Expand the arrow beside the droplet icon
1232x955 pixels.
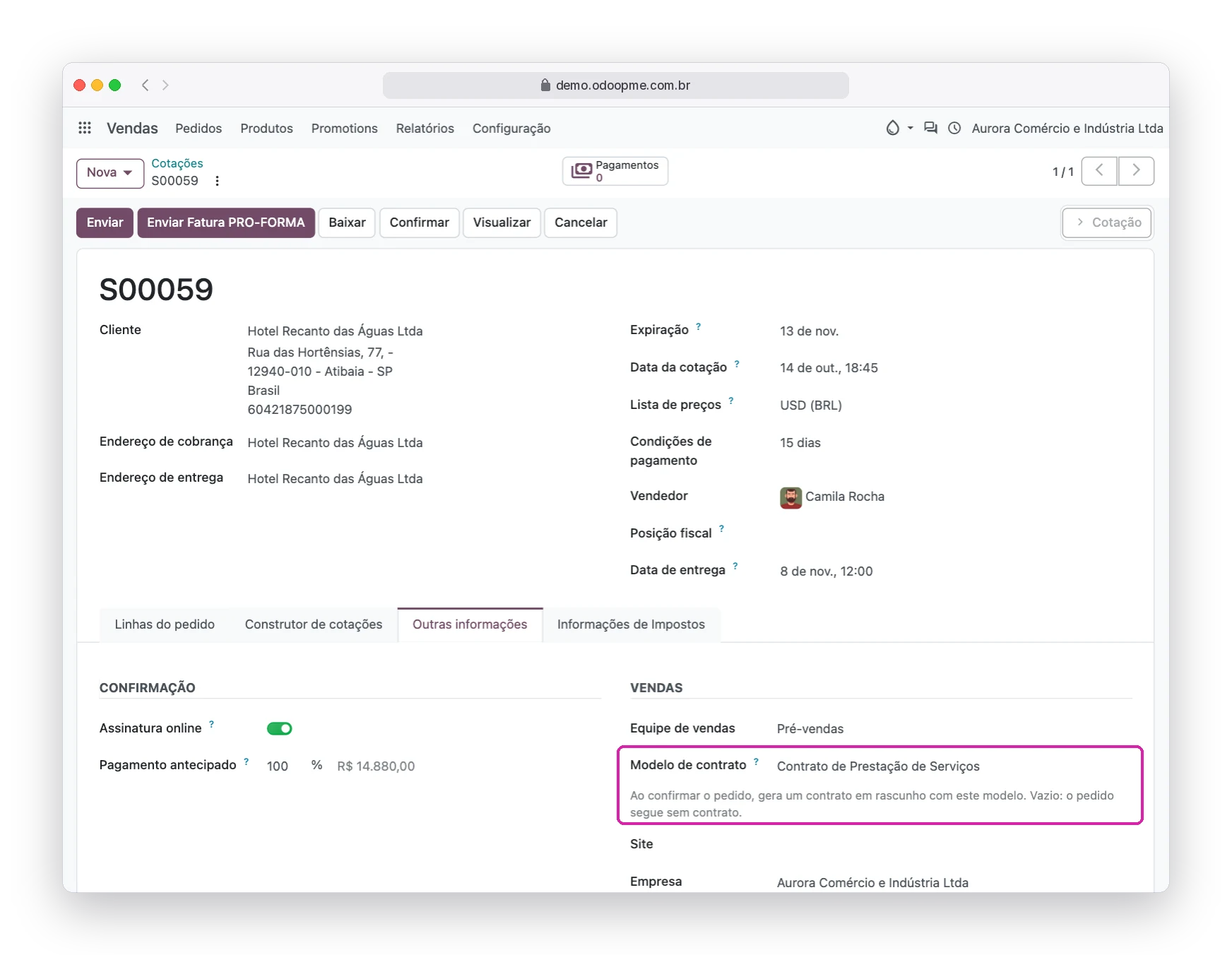(911, 128)
